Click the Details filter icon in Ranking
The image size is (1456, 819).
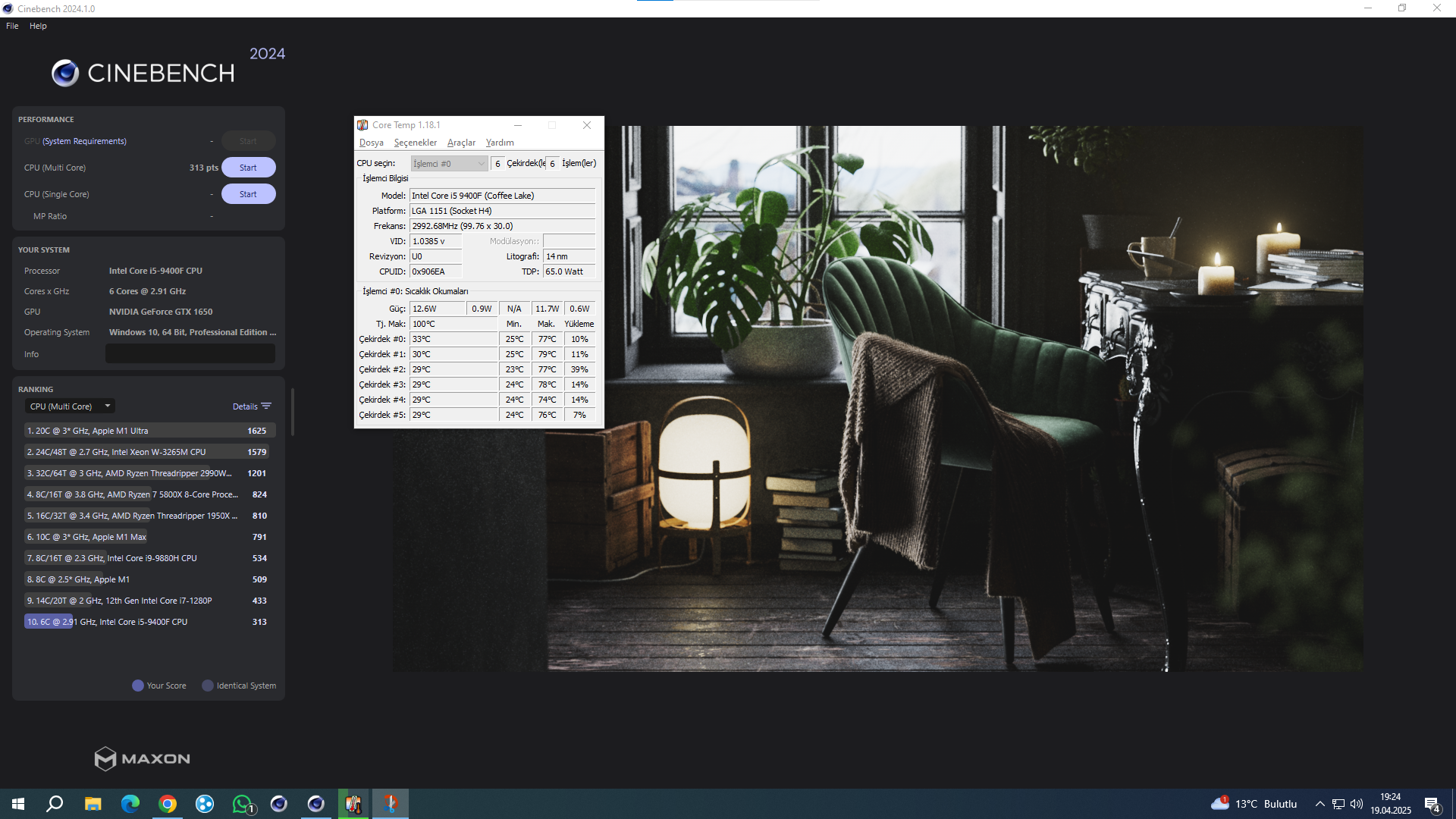[x=266, y=406]
